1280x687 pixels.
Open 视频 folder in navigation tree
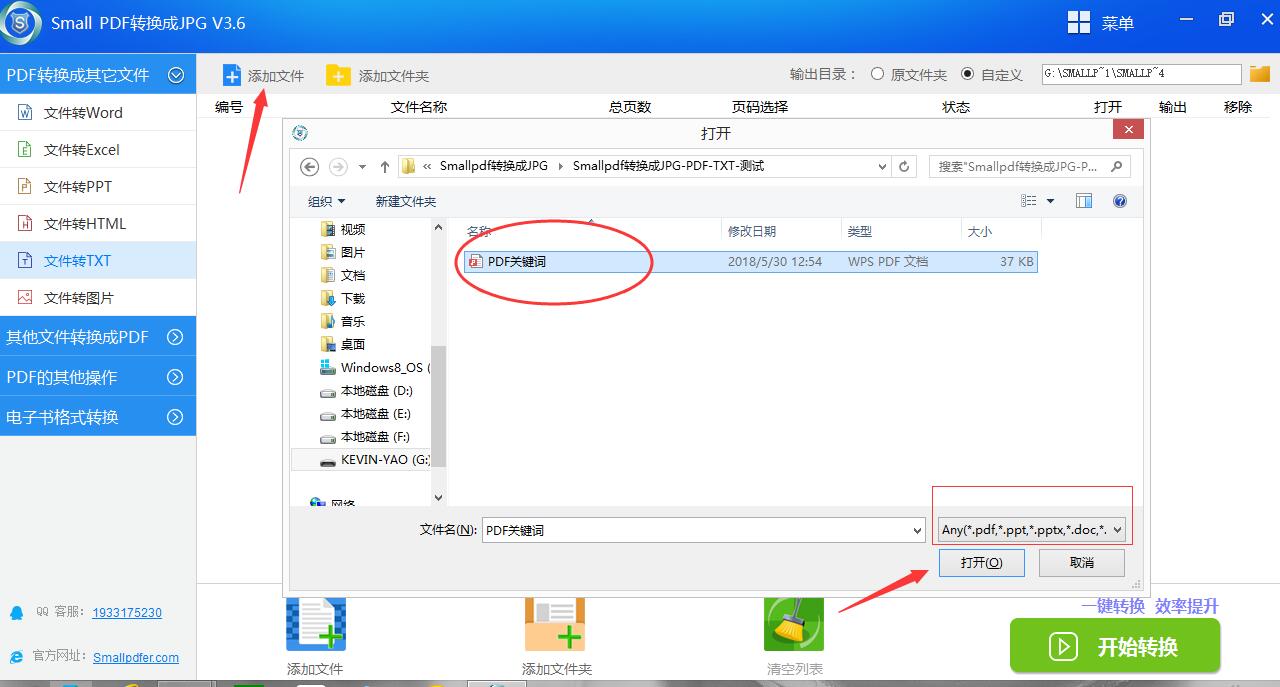(343, 229)
